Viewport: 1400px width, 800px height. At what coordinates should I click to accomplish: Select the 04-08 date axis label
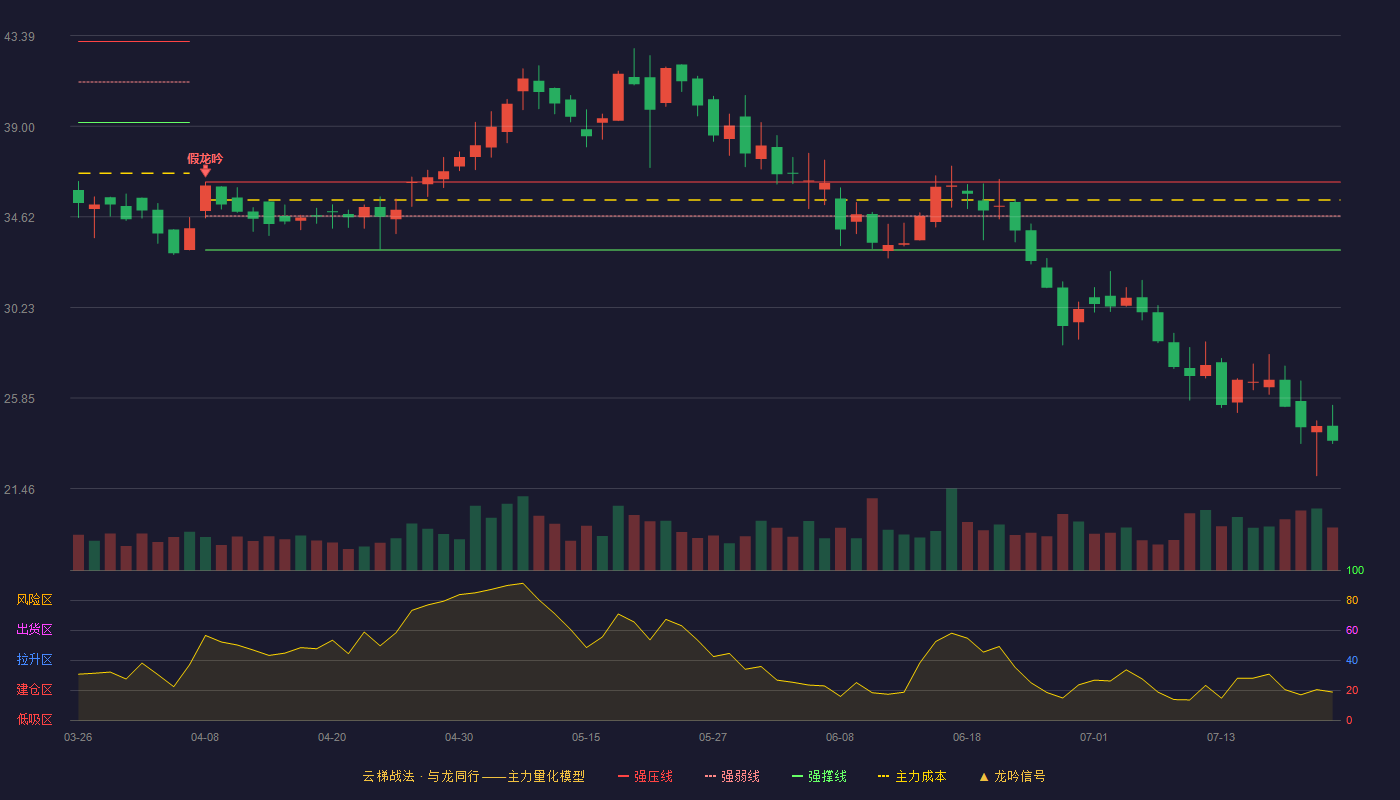pyautogui.click(x=205, y=737)
